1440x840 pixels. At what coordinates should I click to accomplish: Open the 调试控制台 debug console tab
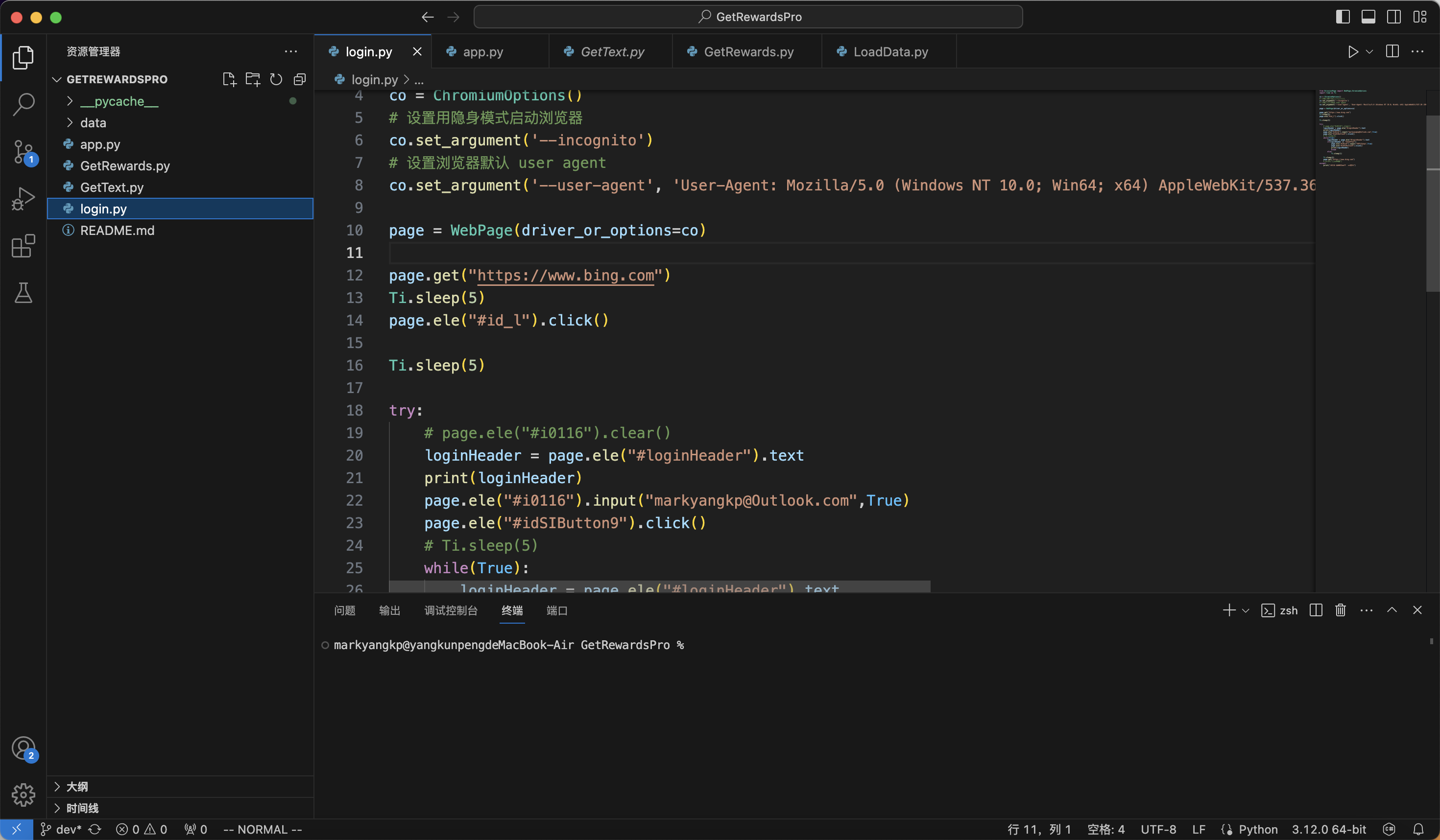[451, 610]
